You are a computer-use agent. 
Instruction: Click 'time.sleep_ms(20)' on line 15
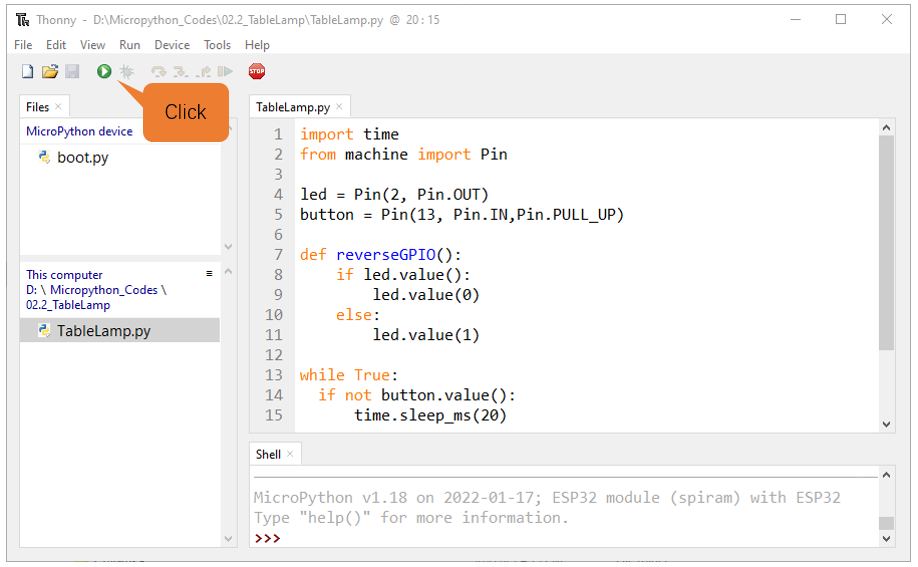coord(430,415)
